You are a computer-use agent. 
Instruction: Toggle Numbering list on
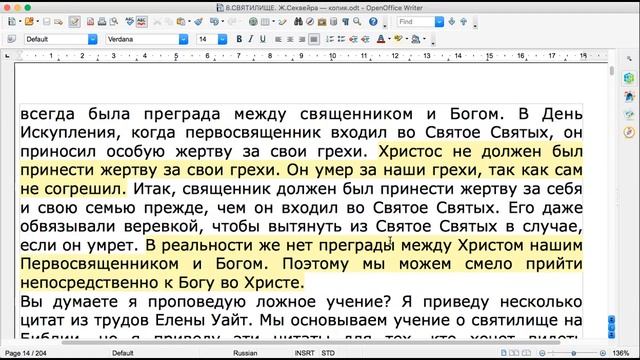330,39
